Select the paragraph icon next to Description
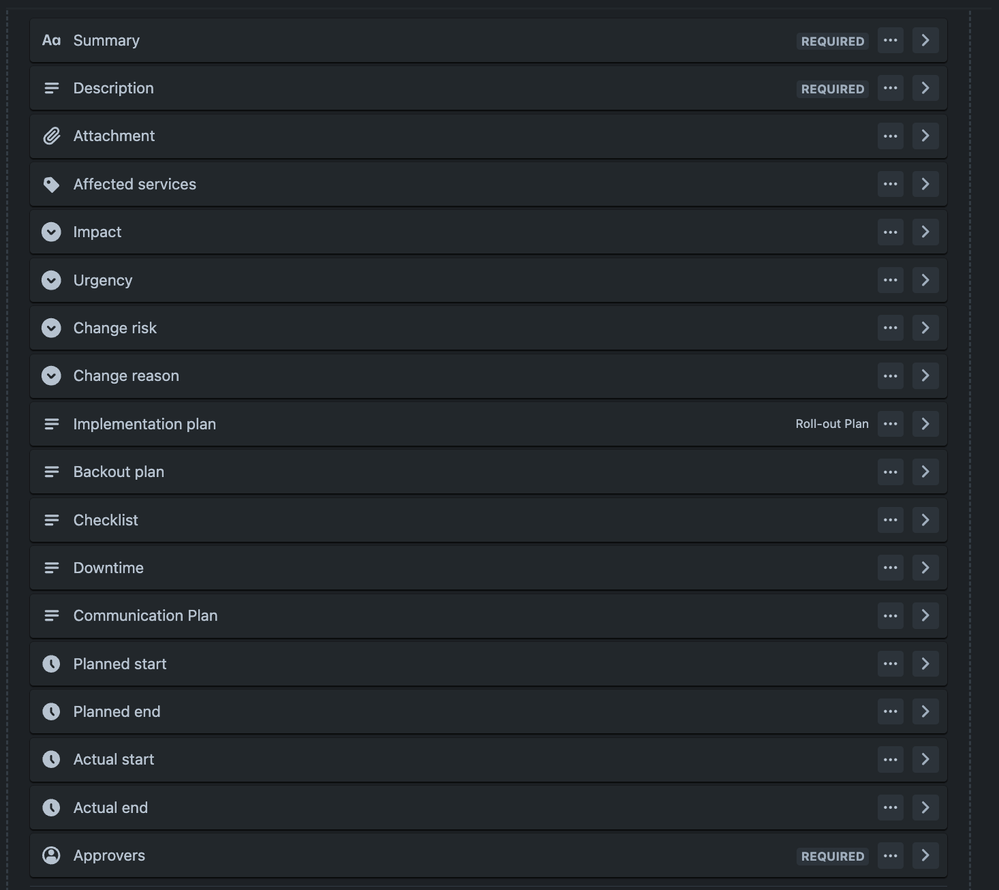The height and width of the screenshot is (890, 999). (x=51, y=87)
